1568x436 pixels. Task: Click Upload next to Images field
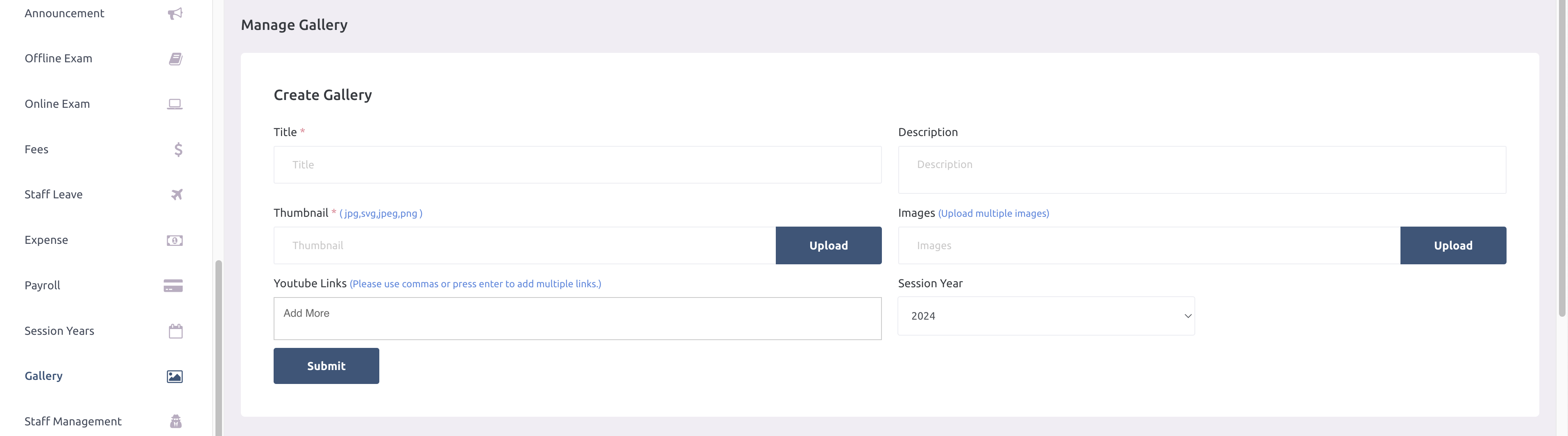point(1452,245)
